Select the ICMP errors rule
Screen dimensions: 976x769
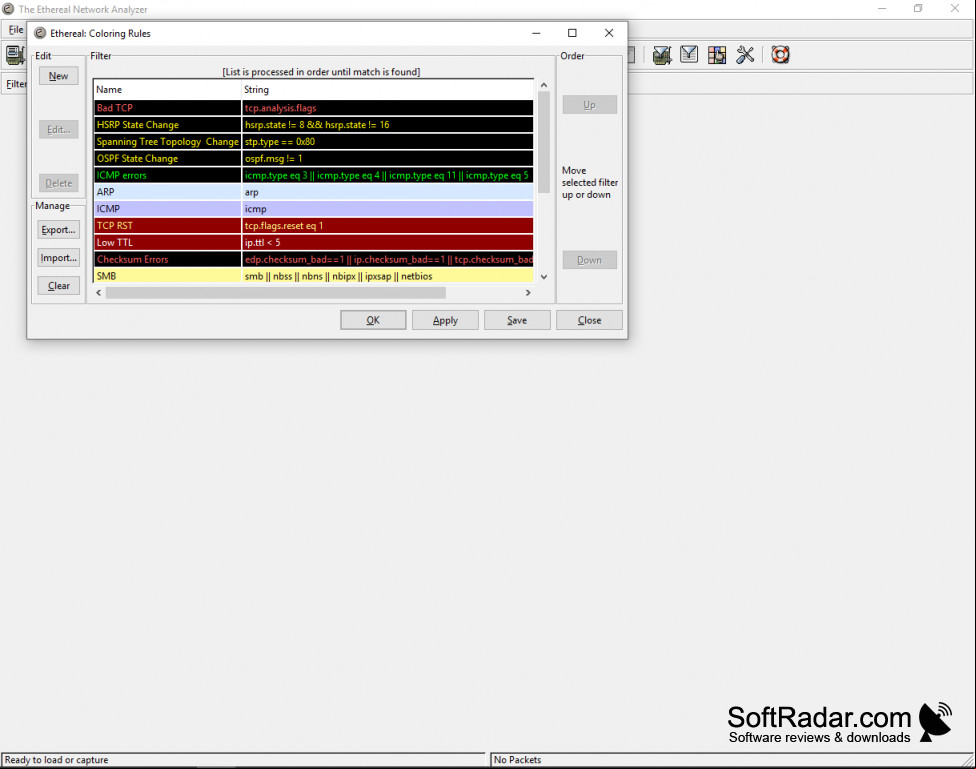pyautogui.click(x=314, y=175)
